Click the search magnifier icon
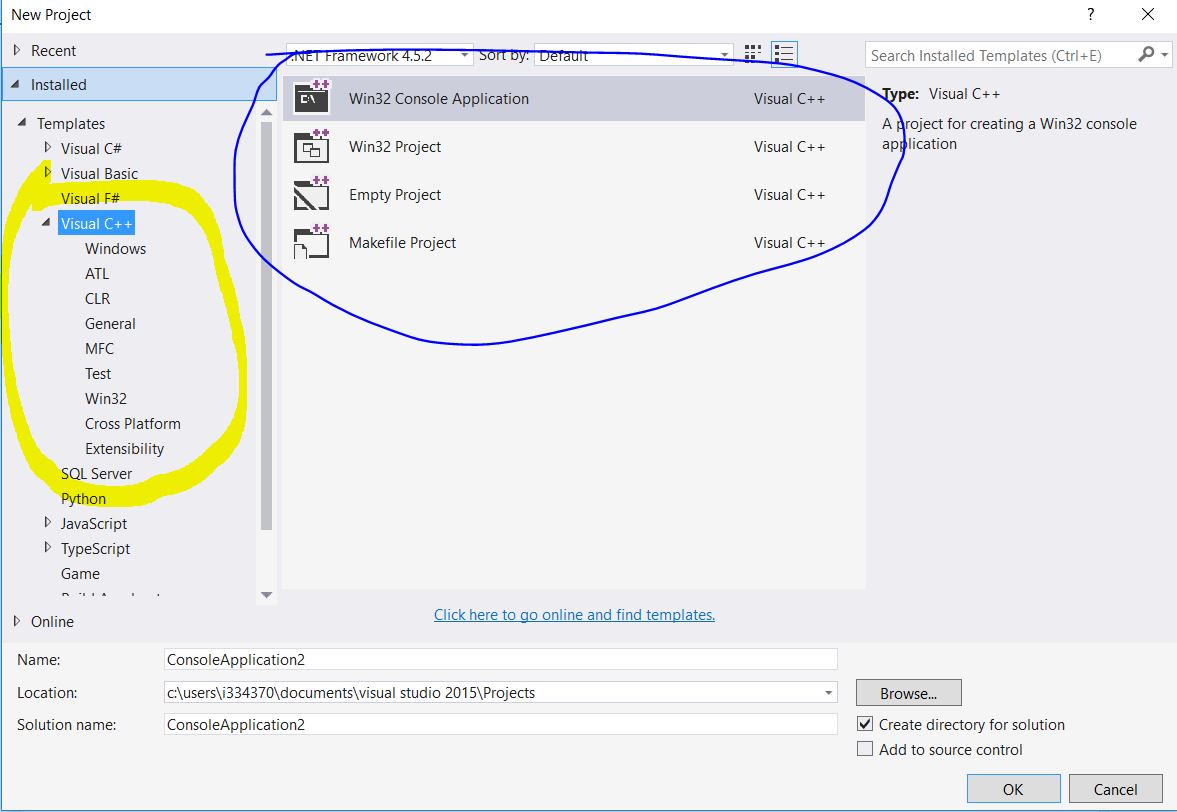1177x812 pixels. pyautogui.click(x=1146, y=55)
